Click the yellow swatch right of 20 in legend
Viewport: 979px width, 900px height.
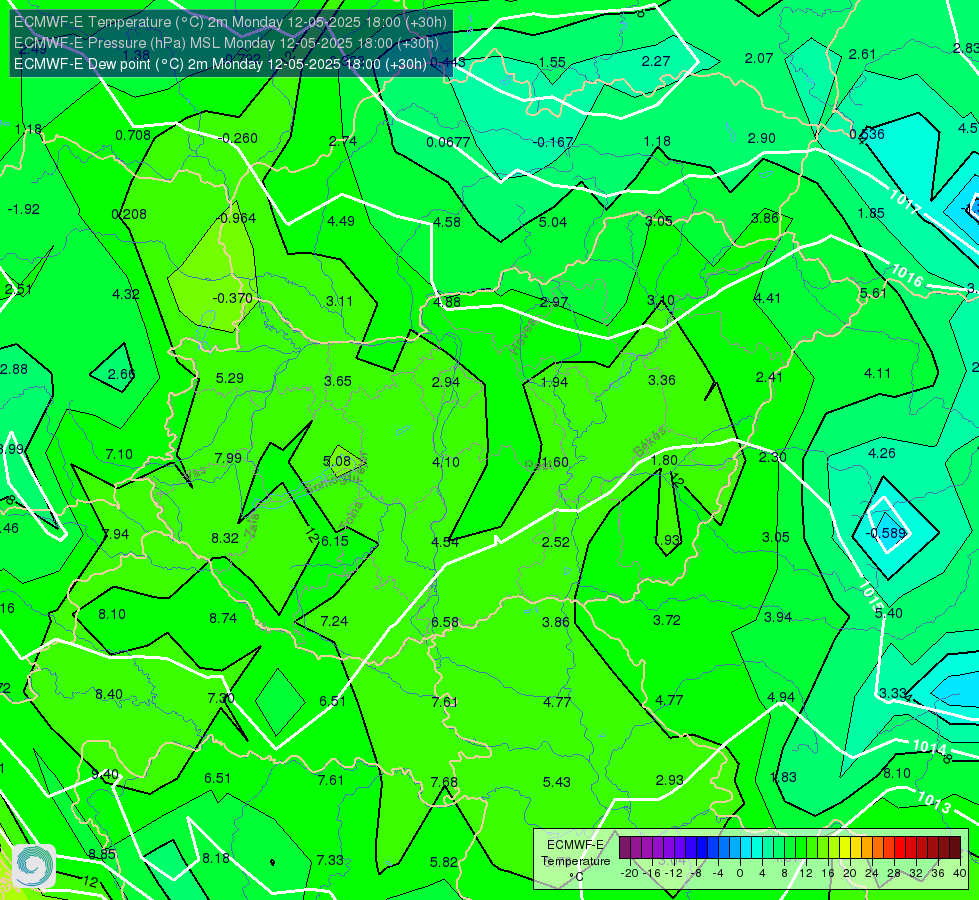coord(855,848)
